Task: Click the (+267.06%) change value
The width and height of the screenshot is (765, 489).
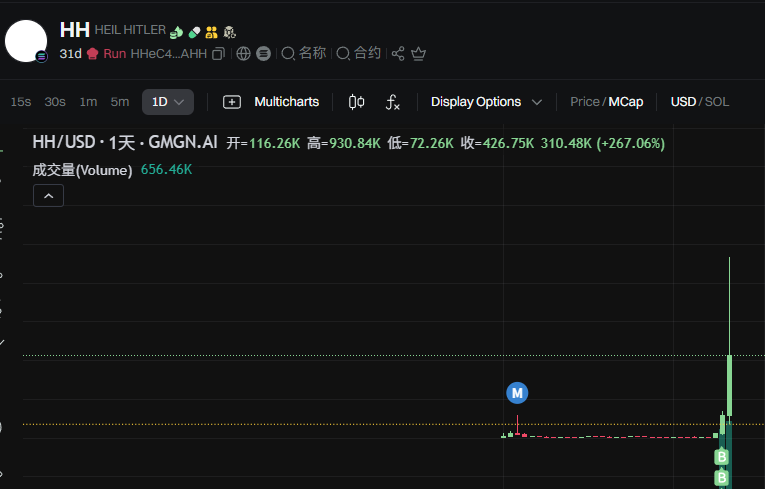Action: pos(631,143)
